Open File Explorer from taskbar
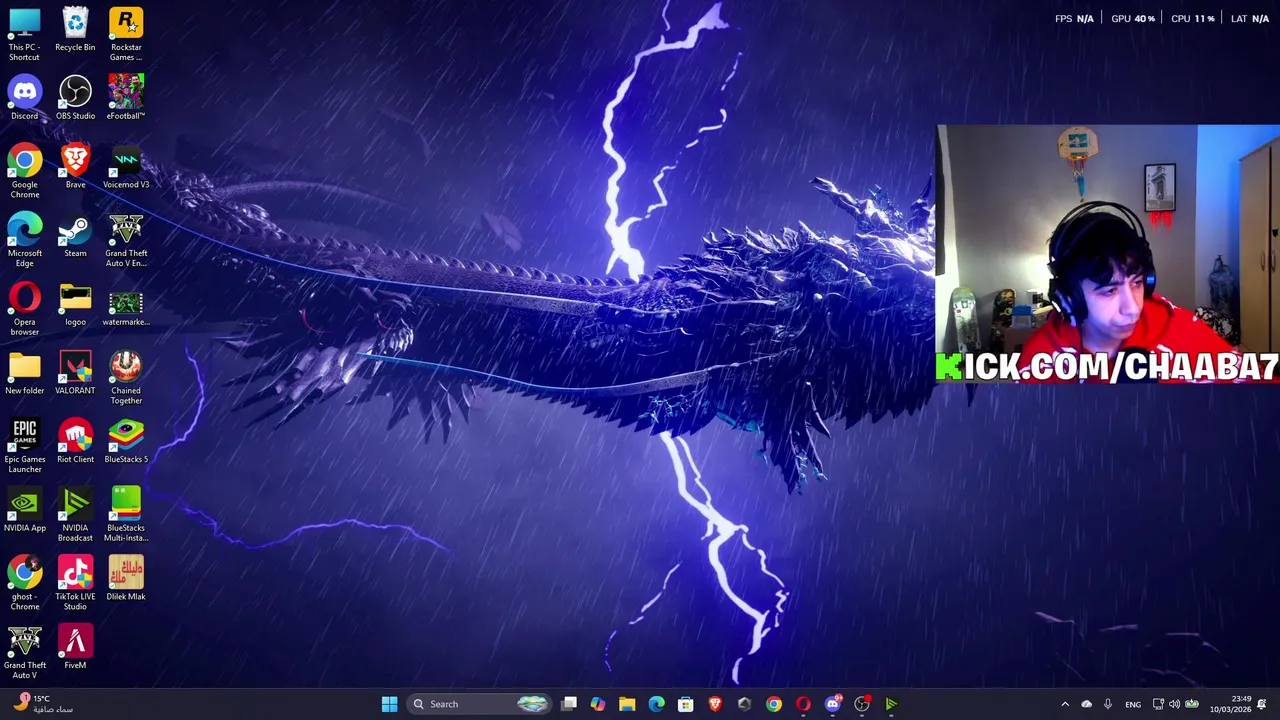This screenshot has height=720, width=1280. pyautogui.click(x=627, y=704)
